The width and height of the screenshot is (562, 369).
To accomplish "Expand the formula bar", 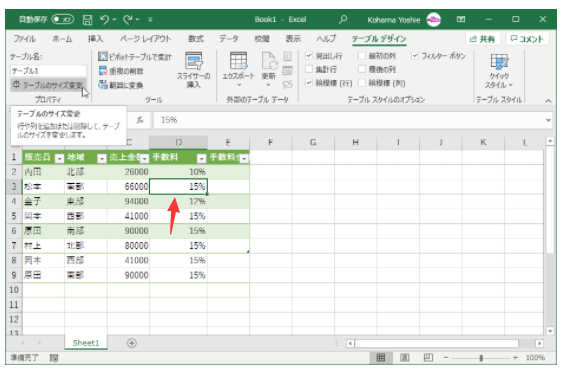I will 548,120.
